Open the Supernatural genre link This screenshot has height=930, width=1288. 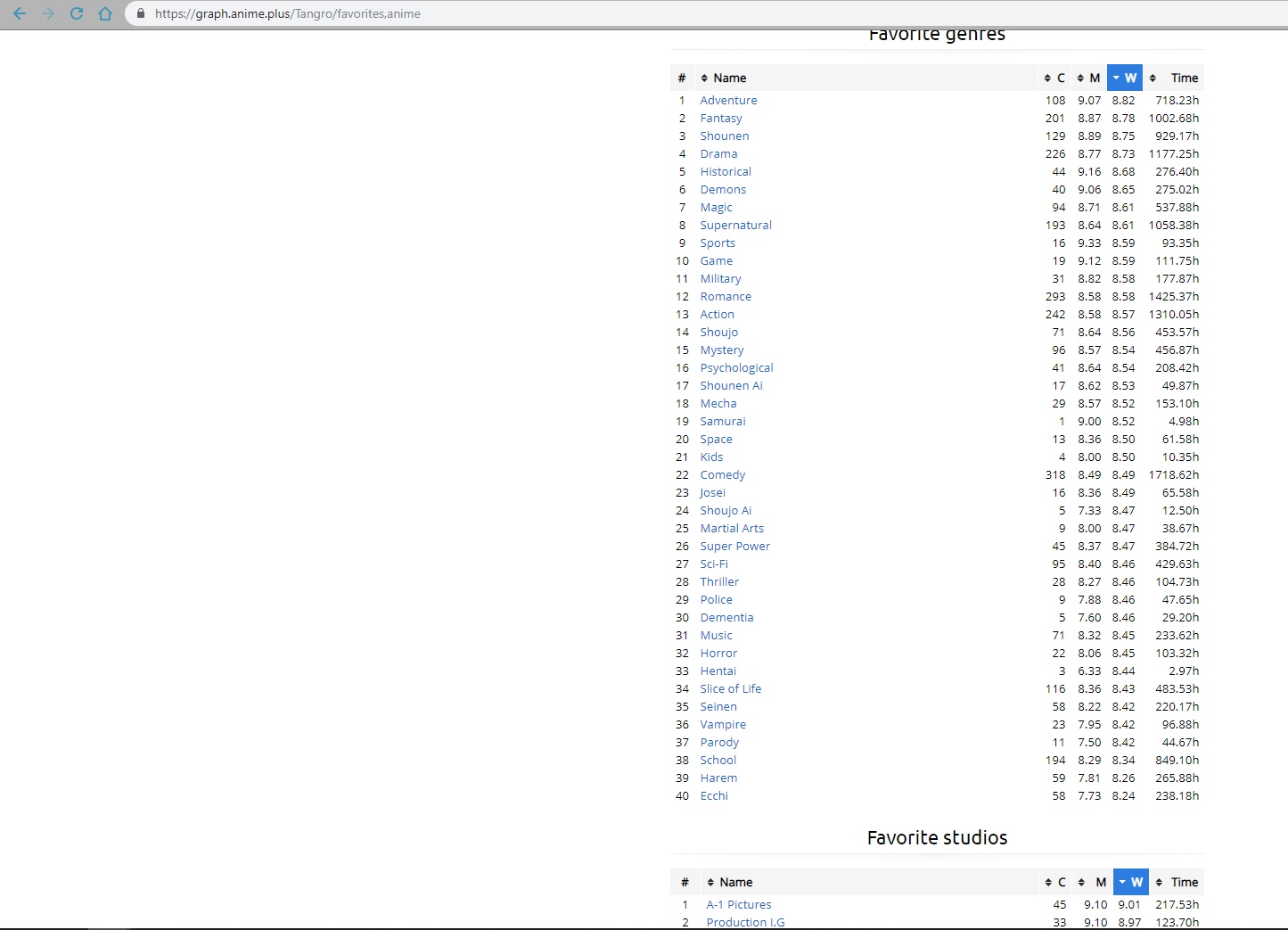tap(735, 226)
